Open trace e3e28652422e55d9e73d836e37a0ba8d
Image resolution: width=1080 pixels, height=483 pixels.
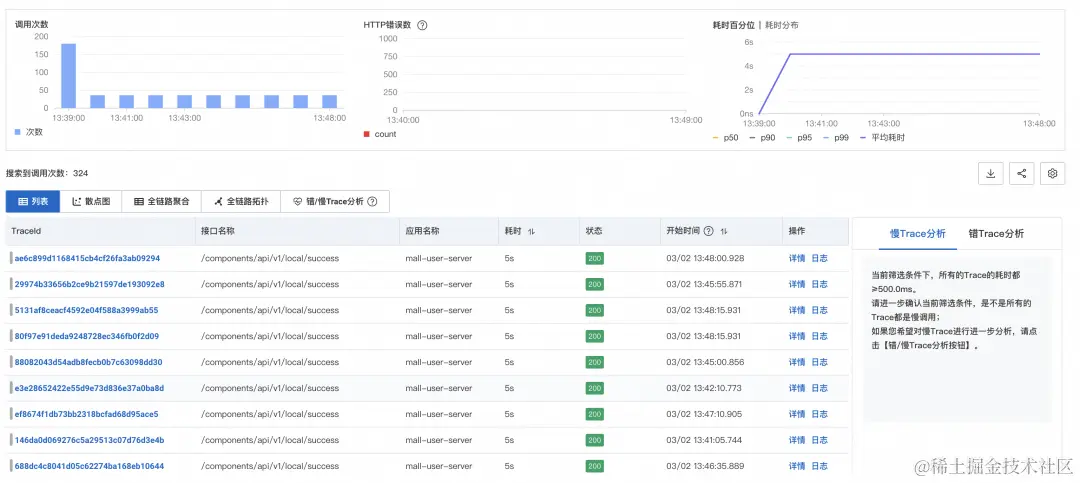coord(90,388)
